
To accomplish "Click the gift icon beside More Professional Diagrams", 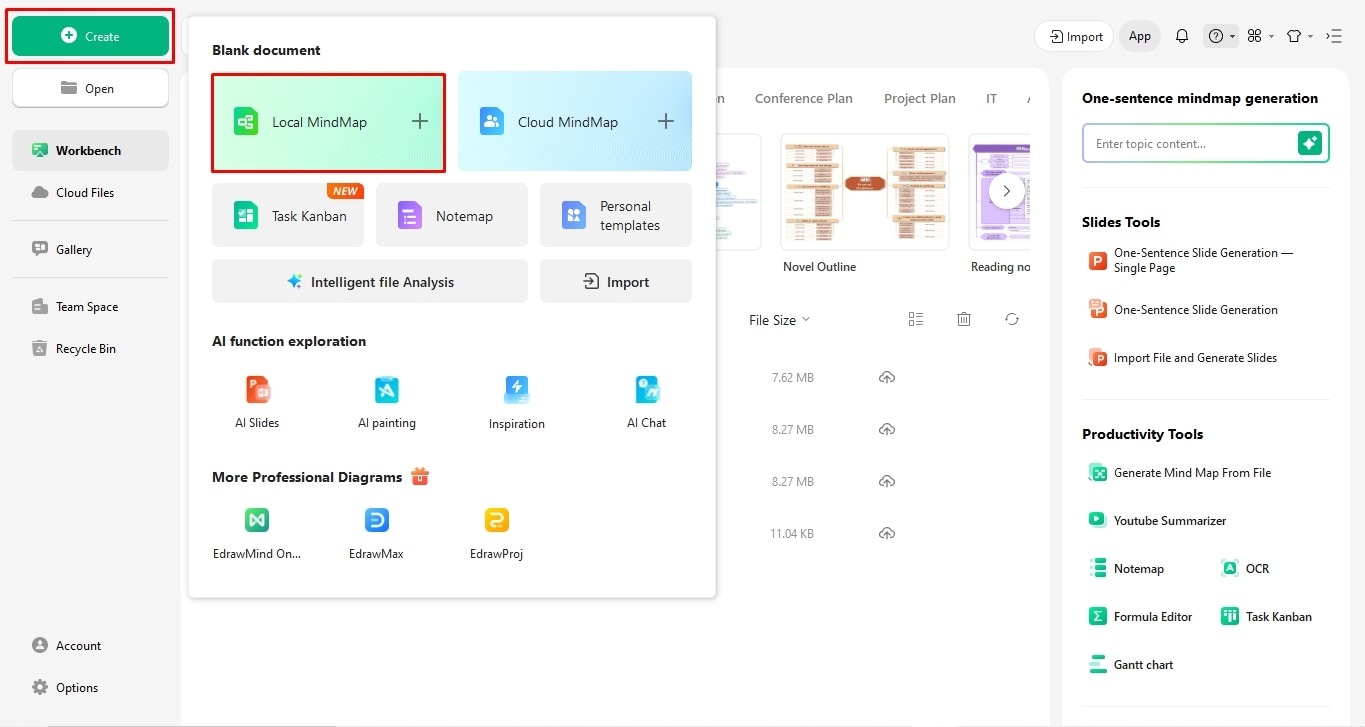I will (420, 477).
